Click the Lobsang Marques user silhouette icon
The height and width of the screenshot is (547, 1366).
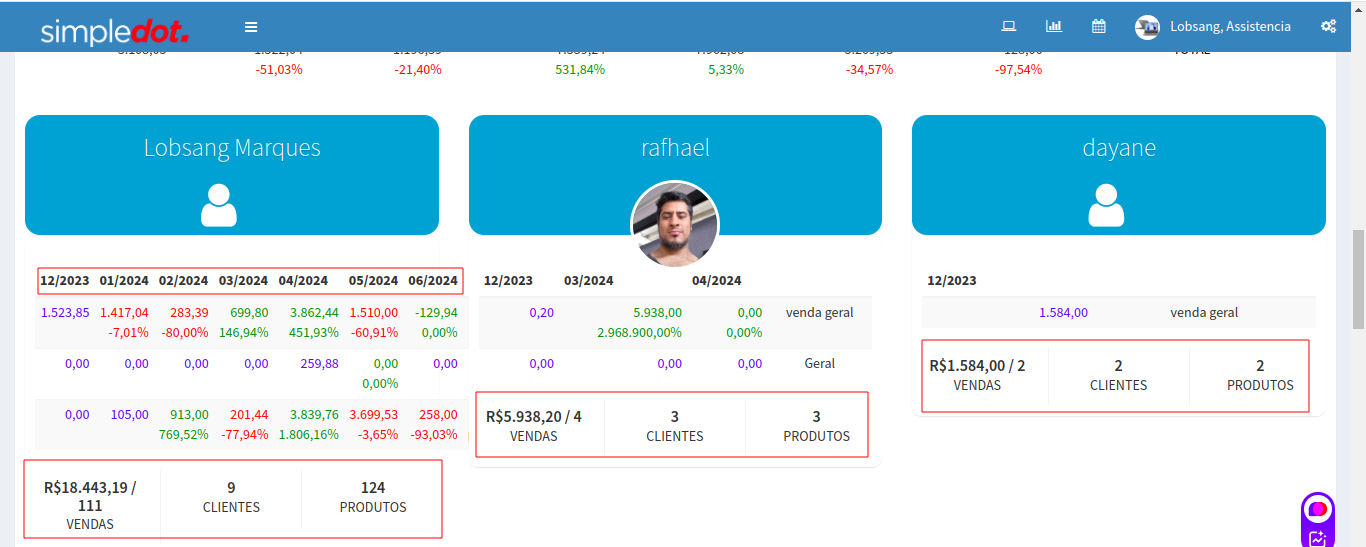(x=219, y=205)
